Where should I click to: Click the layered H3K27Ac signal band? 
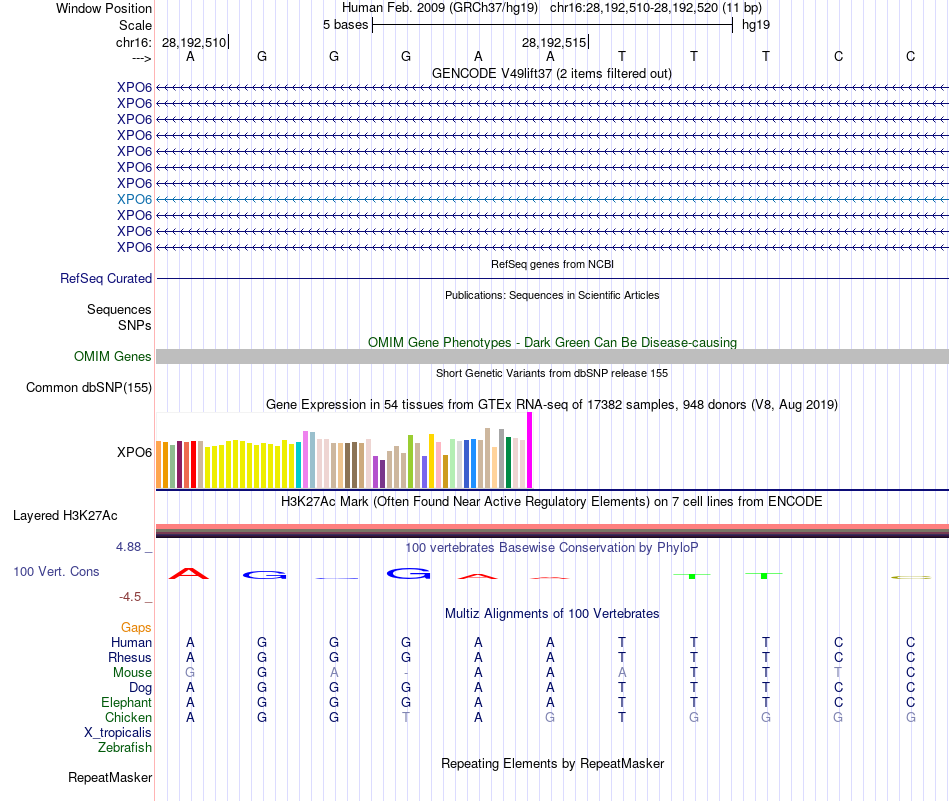tap(552, 531)
